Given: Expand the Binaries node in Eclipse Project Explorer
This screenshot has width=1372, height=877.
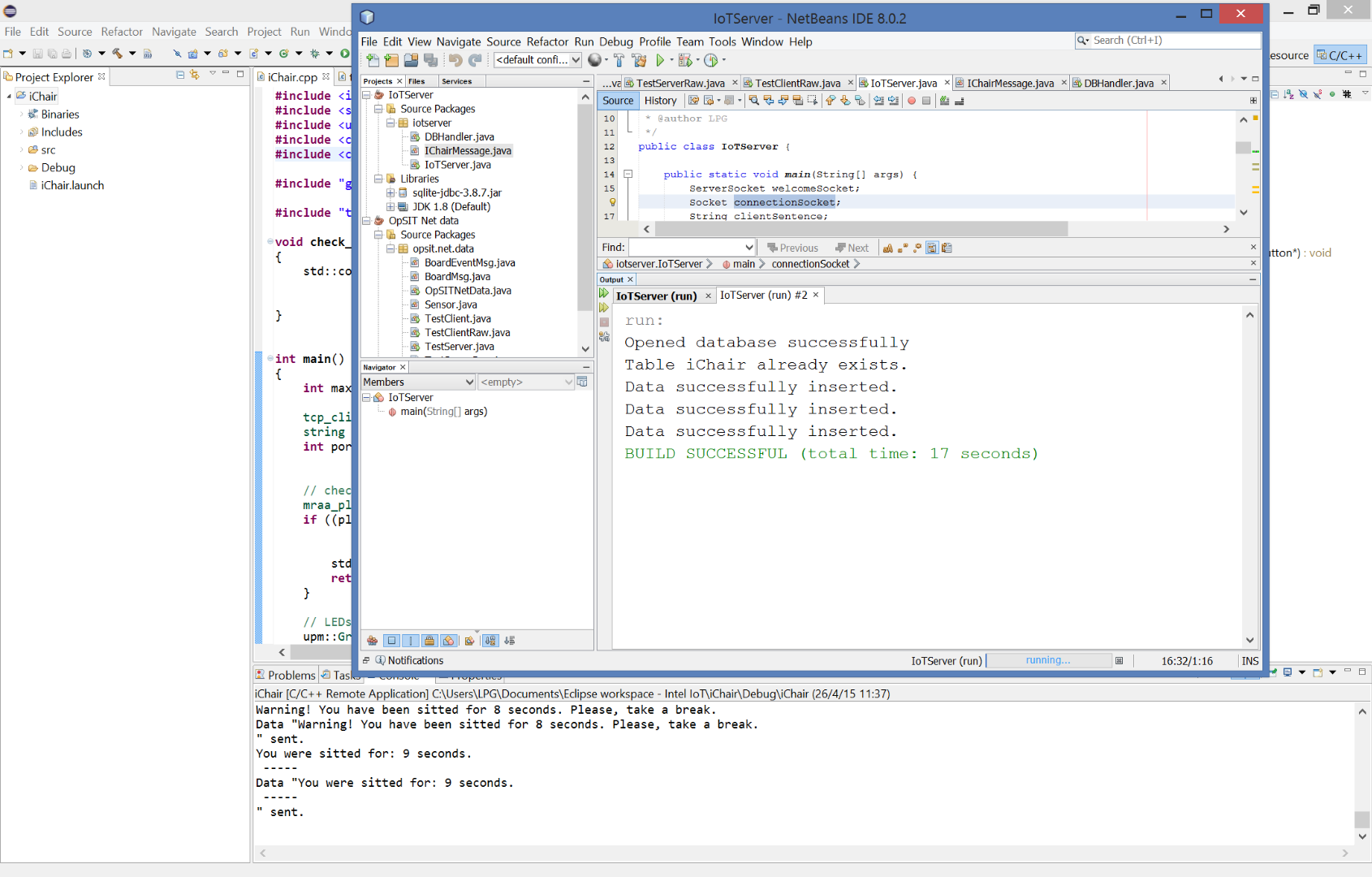Looking at the screenshot, I should [x=22, y=114].
